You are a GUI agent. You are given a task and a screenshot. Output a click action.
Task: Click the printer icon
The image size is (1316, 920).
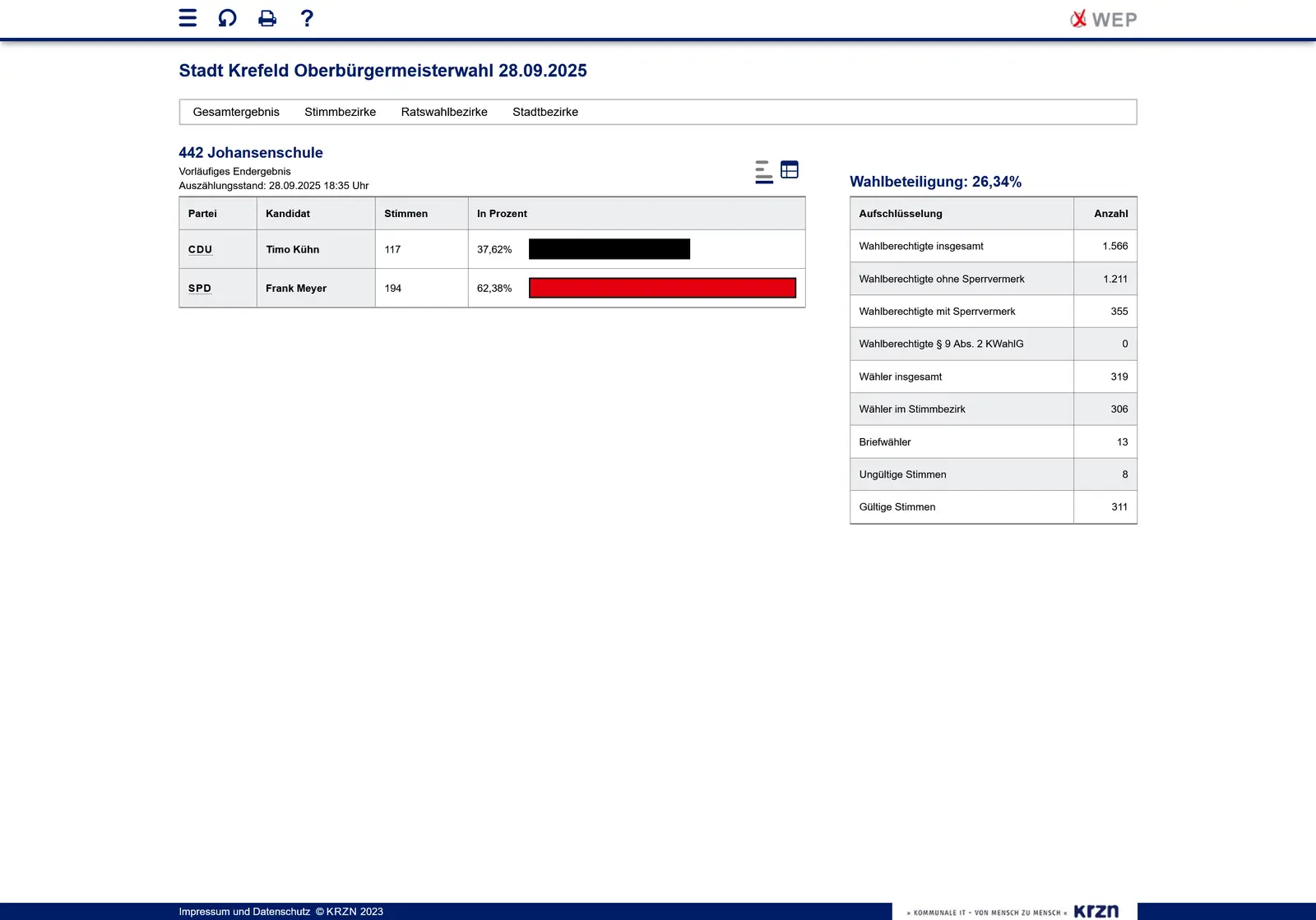(x=267, y=18)
